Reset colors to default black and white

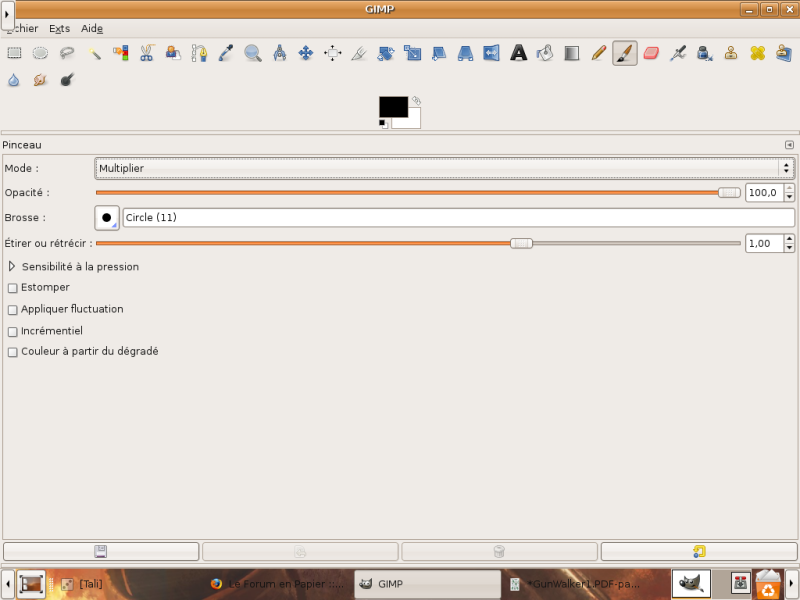pos(383,123)
